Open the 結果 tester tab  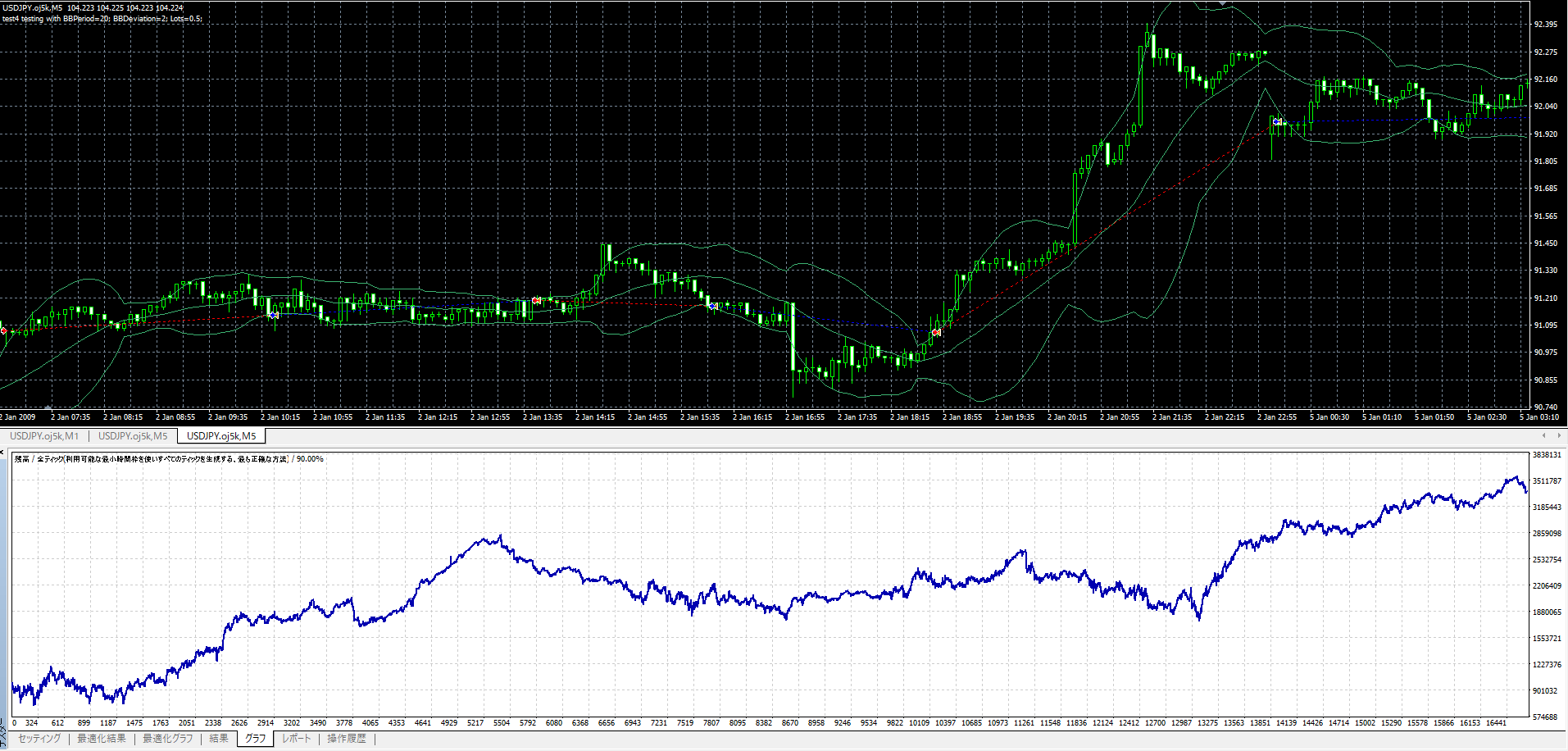(219, 739)
